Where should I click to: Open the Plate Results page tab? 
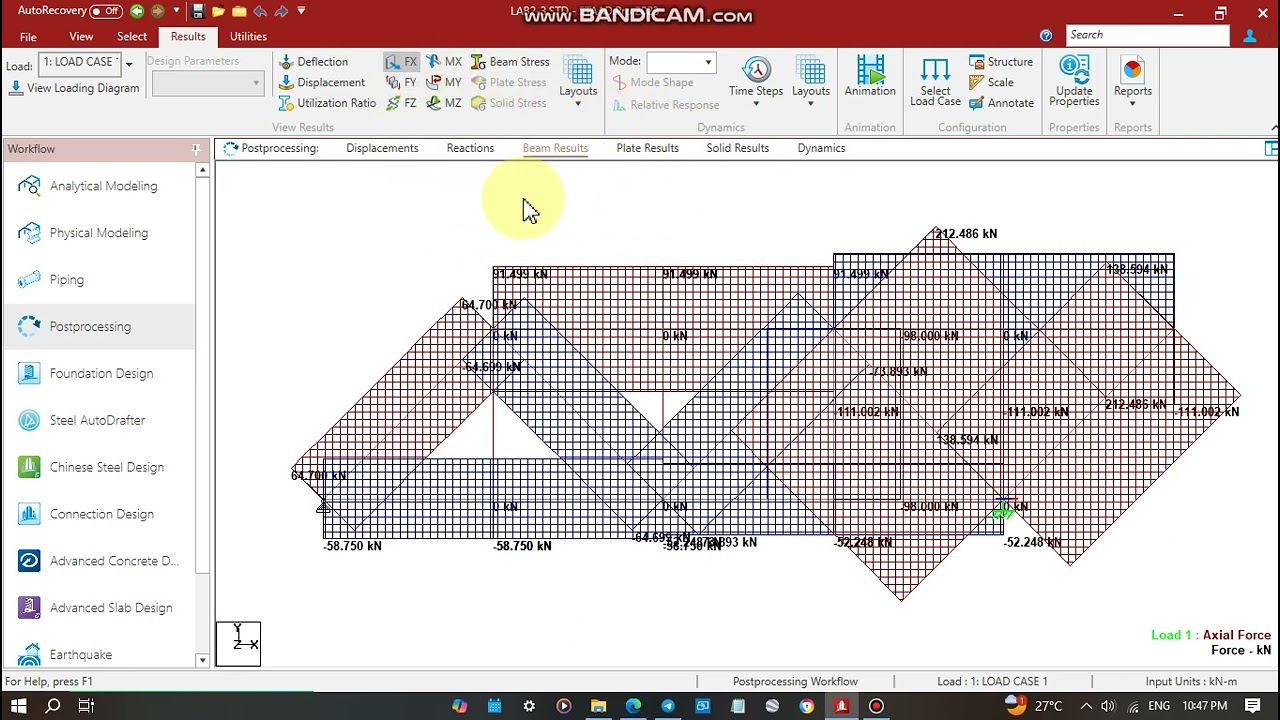pos(647,148)
